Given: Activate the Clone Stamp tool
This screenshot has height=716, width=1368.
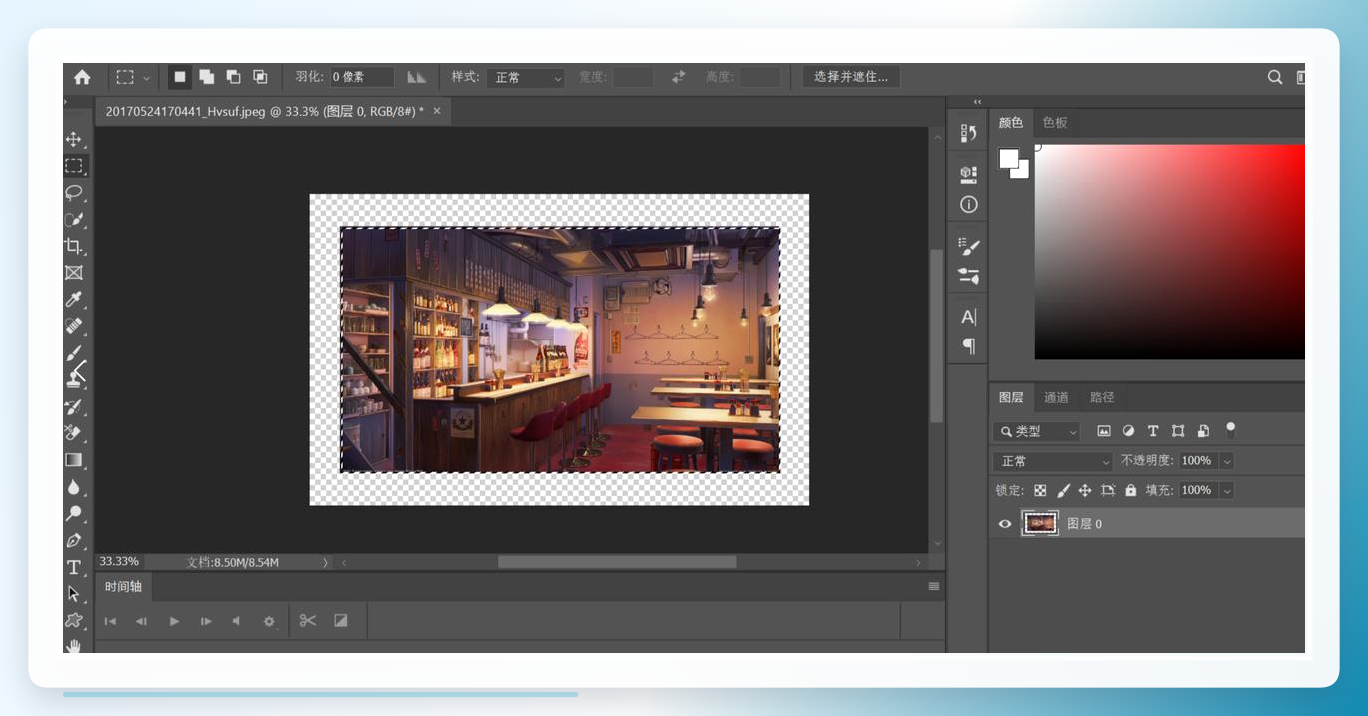Looking at the screenshot, I should pyautogui.click(x=74, y=378).
